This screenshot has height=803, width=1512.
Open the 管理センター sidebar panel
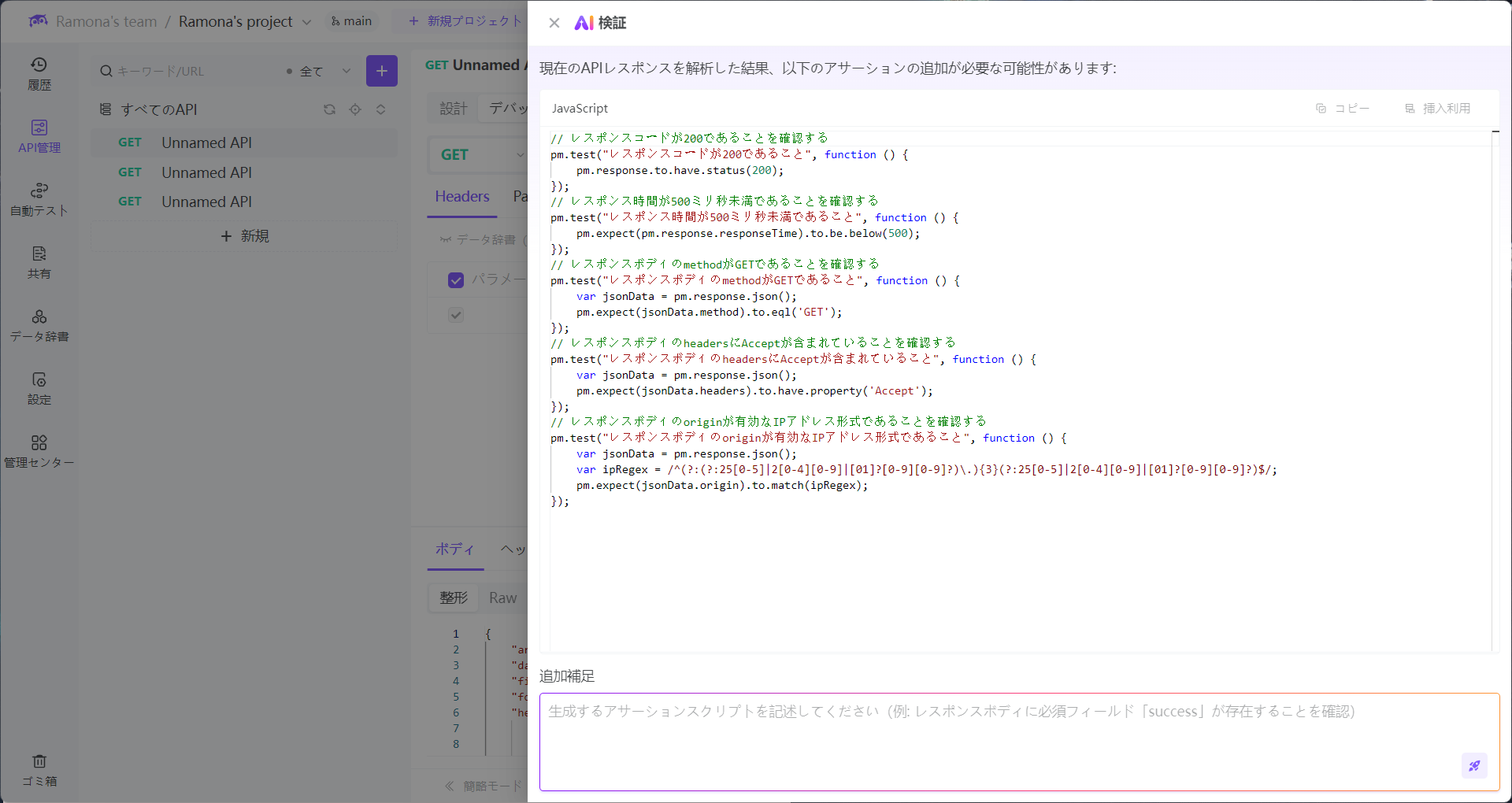(39, 450)
